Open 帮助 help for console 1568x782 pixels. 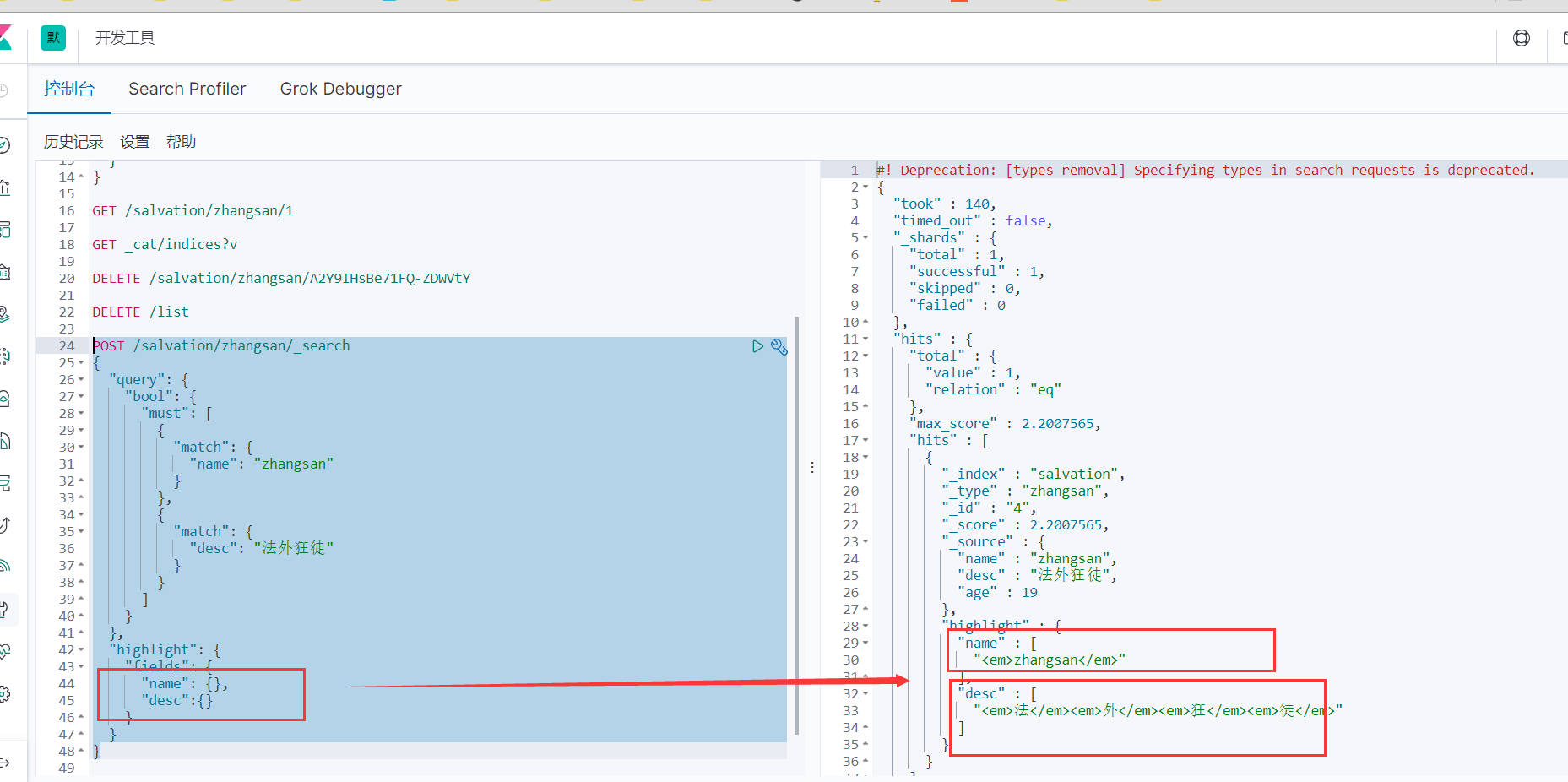182,142
